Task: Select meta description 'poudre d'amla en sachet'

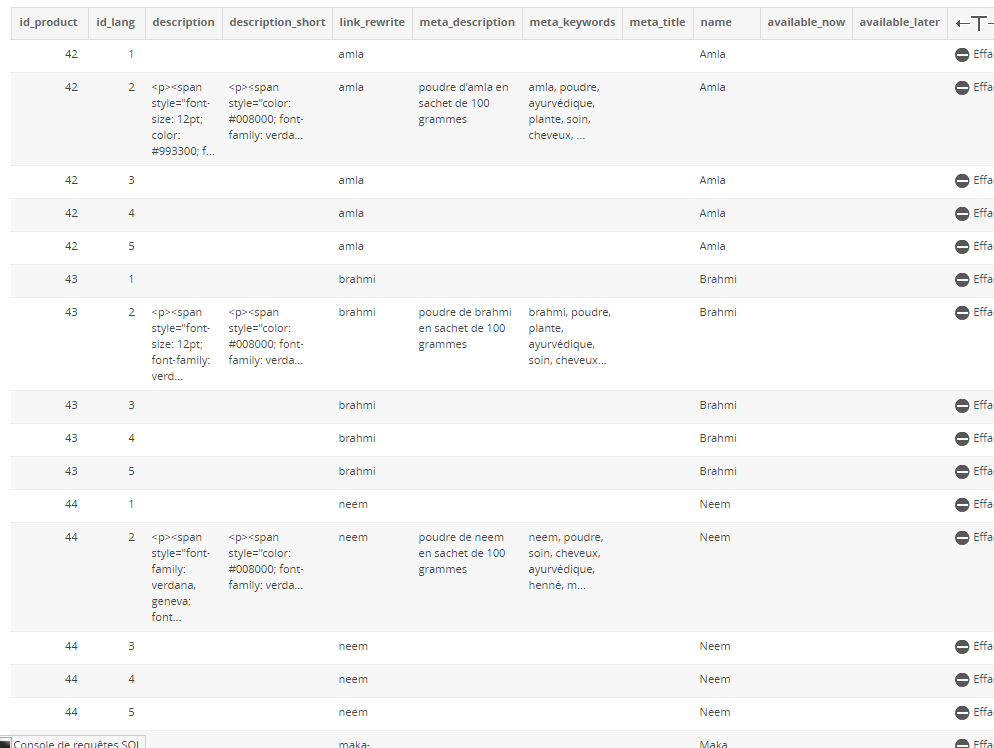Action: tap(463, 103)
